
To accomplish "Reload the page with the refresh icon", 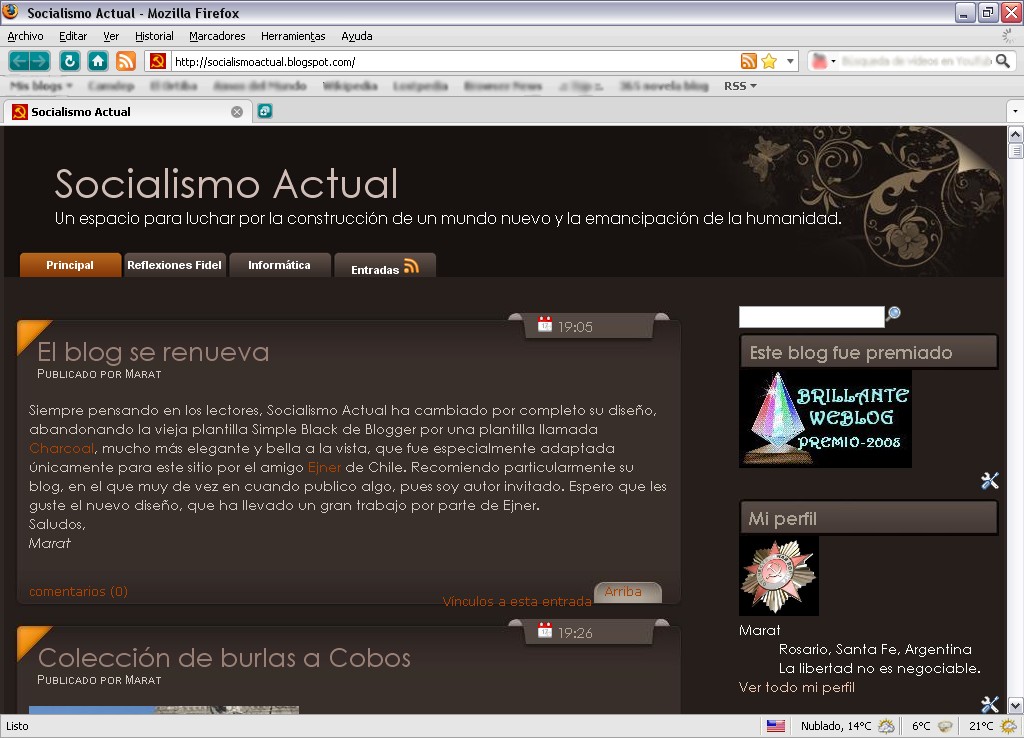I will (x=70, y=61).
